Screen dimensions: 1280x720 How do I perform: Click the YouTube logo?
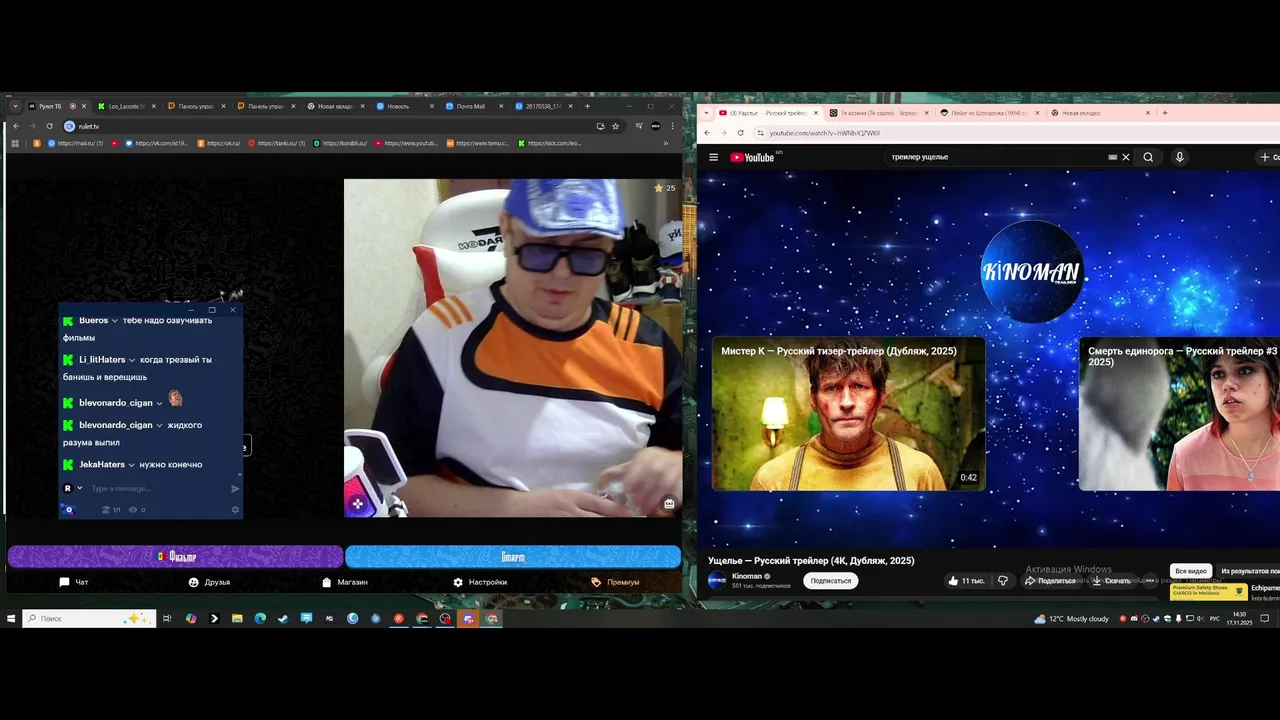(754, 157)
